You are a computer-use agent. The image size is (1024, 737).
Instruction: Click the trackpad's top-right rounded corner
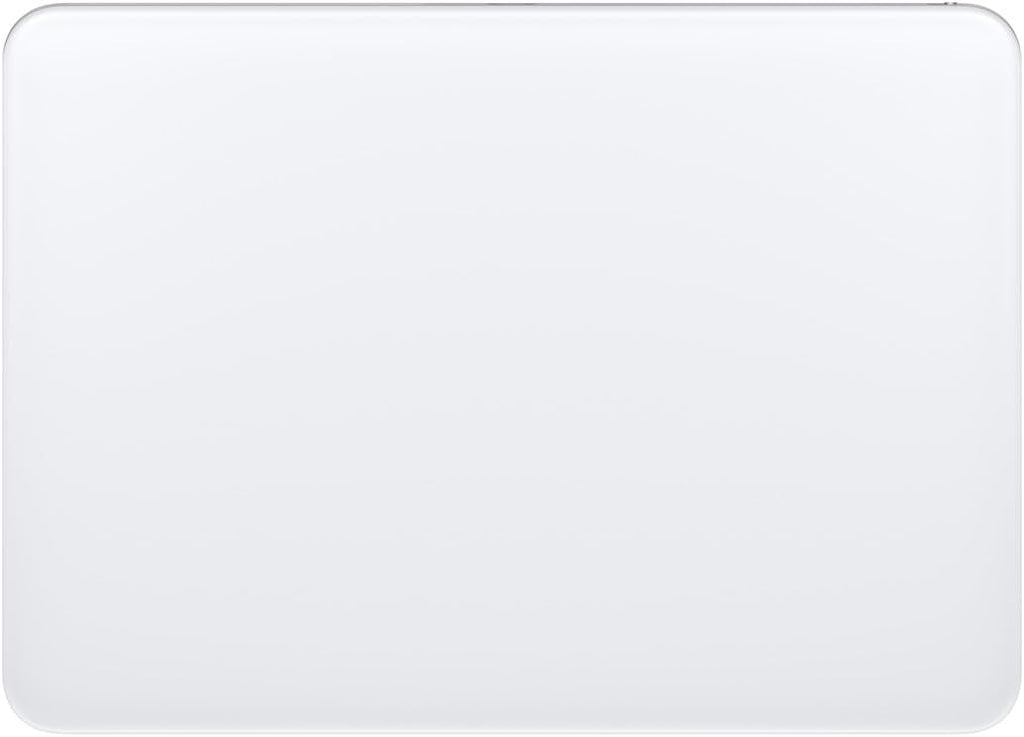click(x=998, y=25)
